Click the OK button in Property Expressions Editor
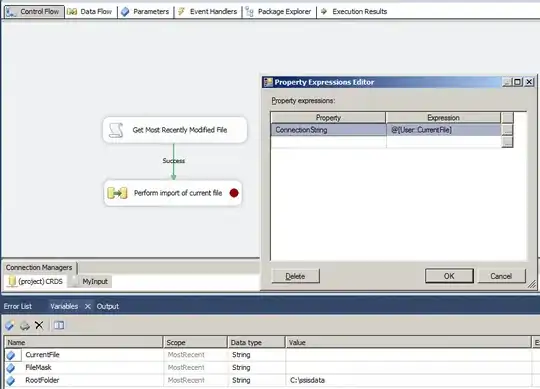 [449, 276]
